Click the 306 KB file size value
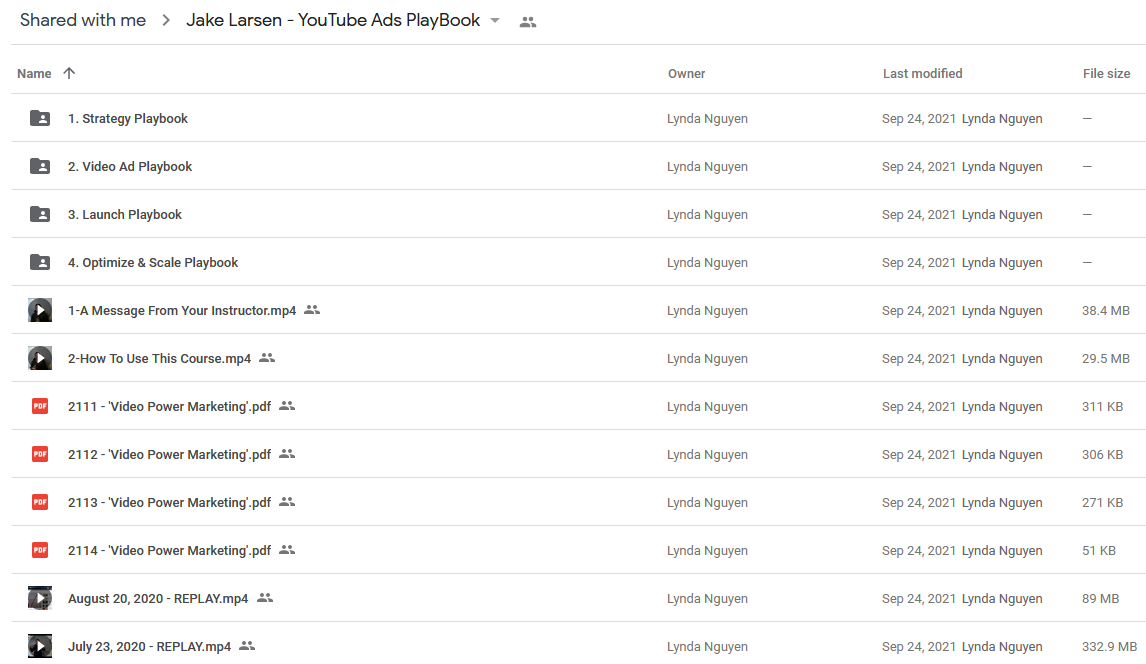This screenshot has width=1146, height=664. point(1102,454)
